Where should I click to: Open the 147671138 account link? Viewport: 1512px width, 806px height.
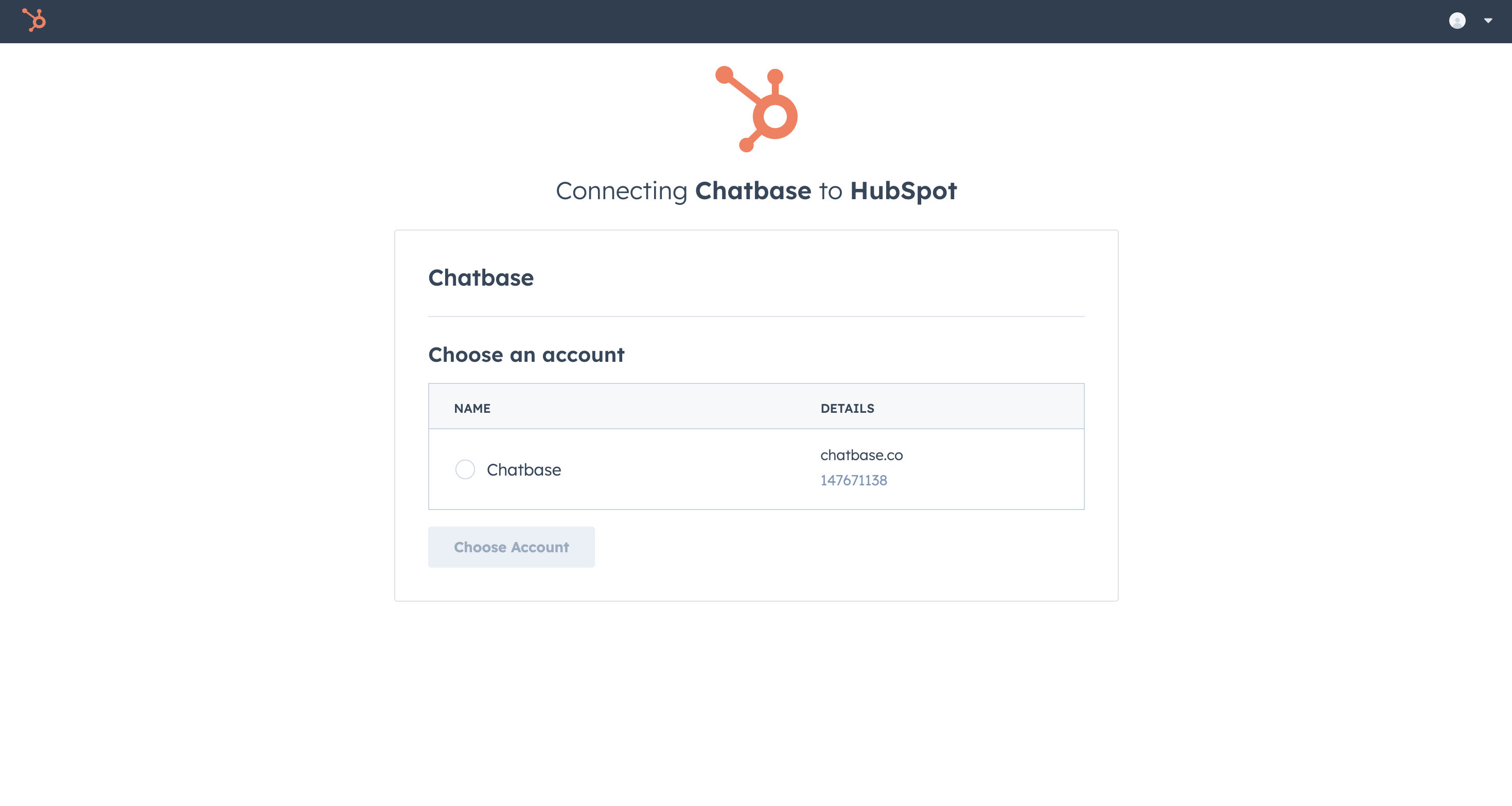coord(854,480)
